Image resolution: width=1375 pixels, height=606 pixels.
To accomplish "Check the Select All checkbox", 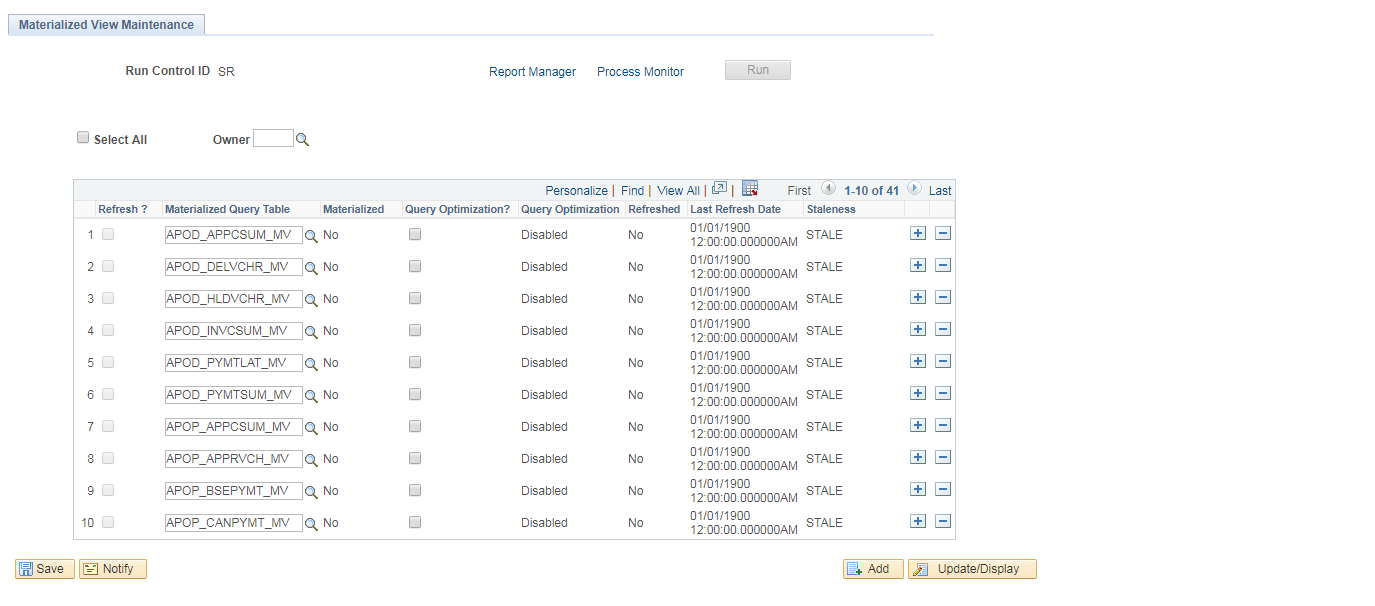I will [x=83, y=138].
